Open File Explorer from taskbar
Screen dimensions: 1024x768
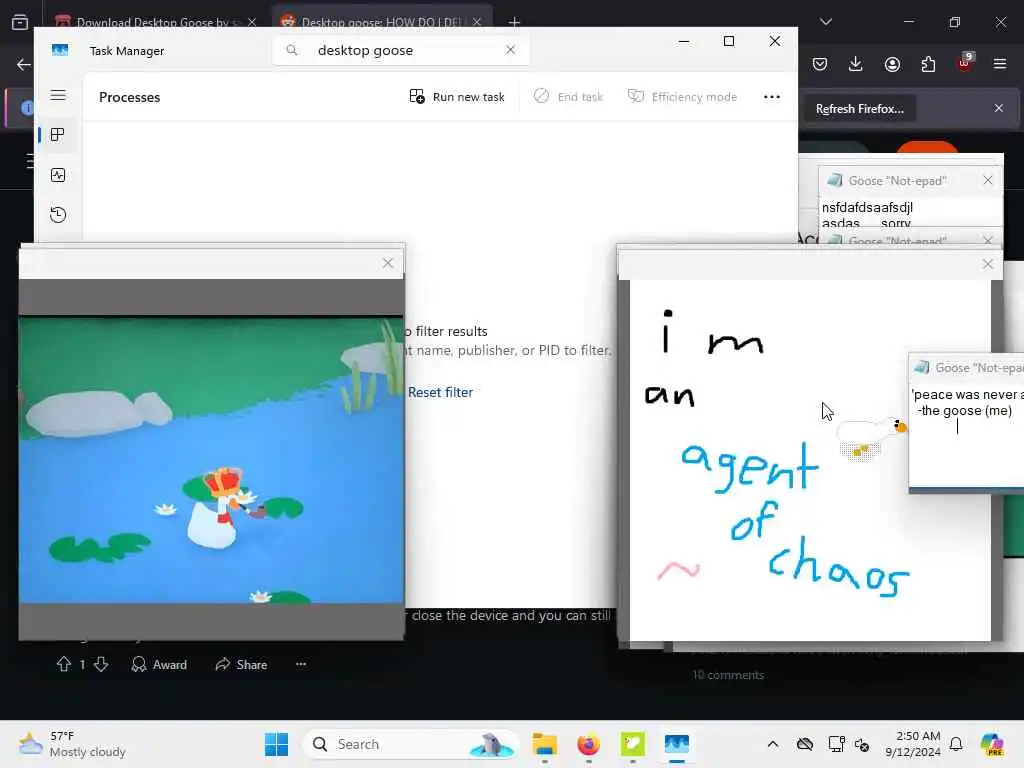544,744
